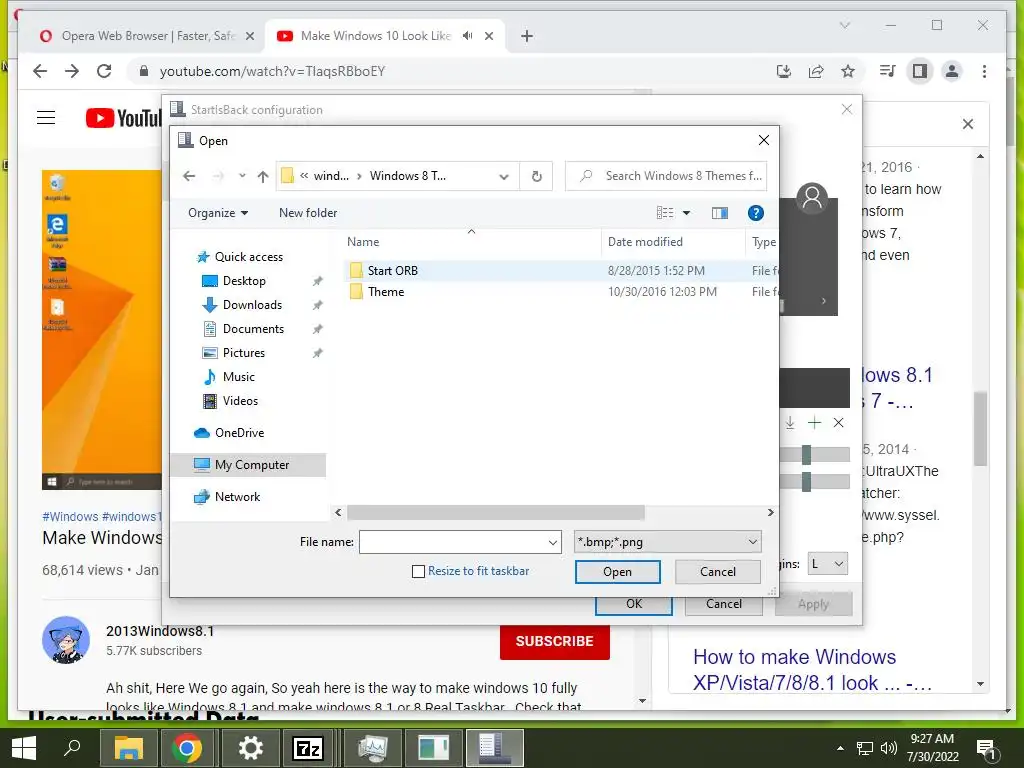Open 7-Zip from the taskbar
Viewport: 1024px width, 768px height.
click(308, 748)
